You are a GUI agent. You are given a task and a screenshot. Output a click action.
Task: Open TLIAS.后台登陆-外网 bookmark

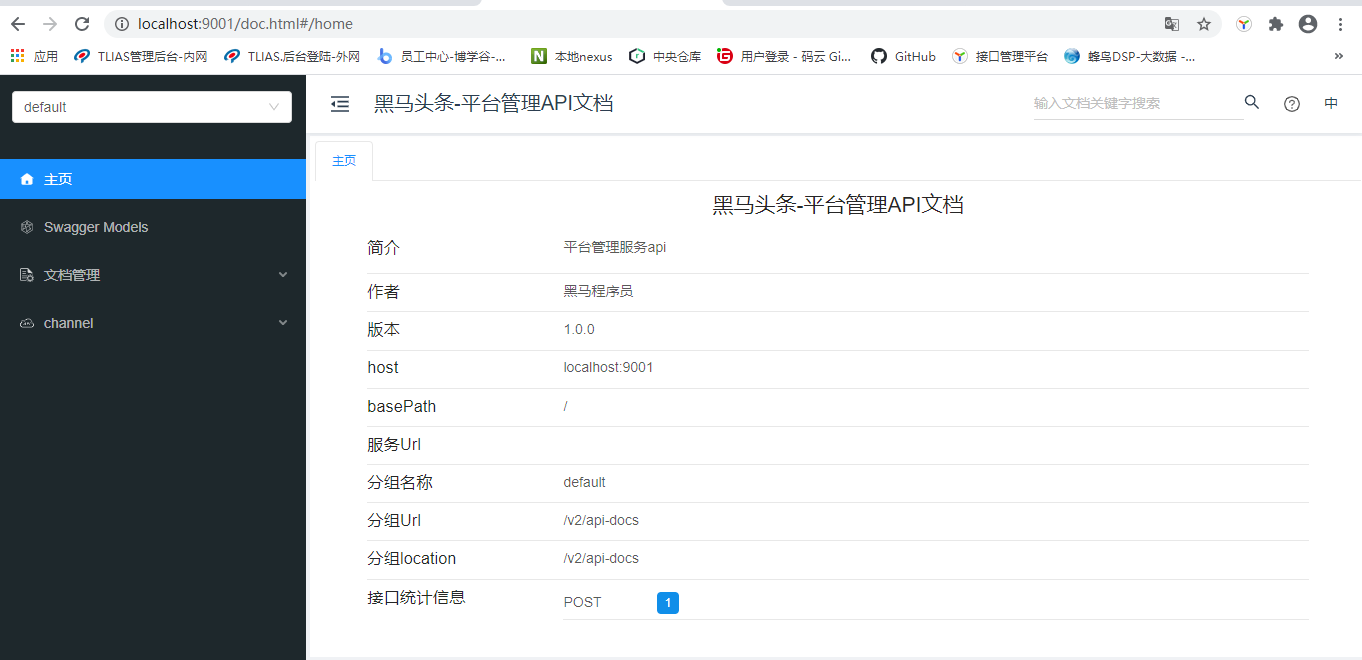tap(292, 57)
